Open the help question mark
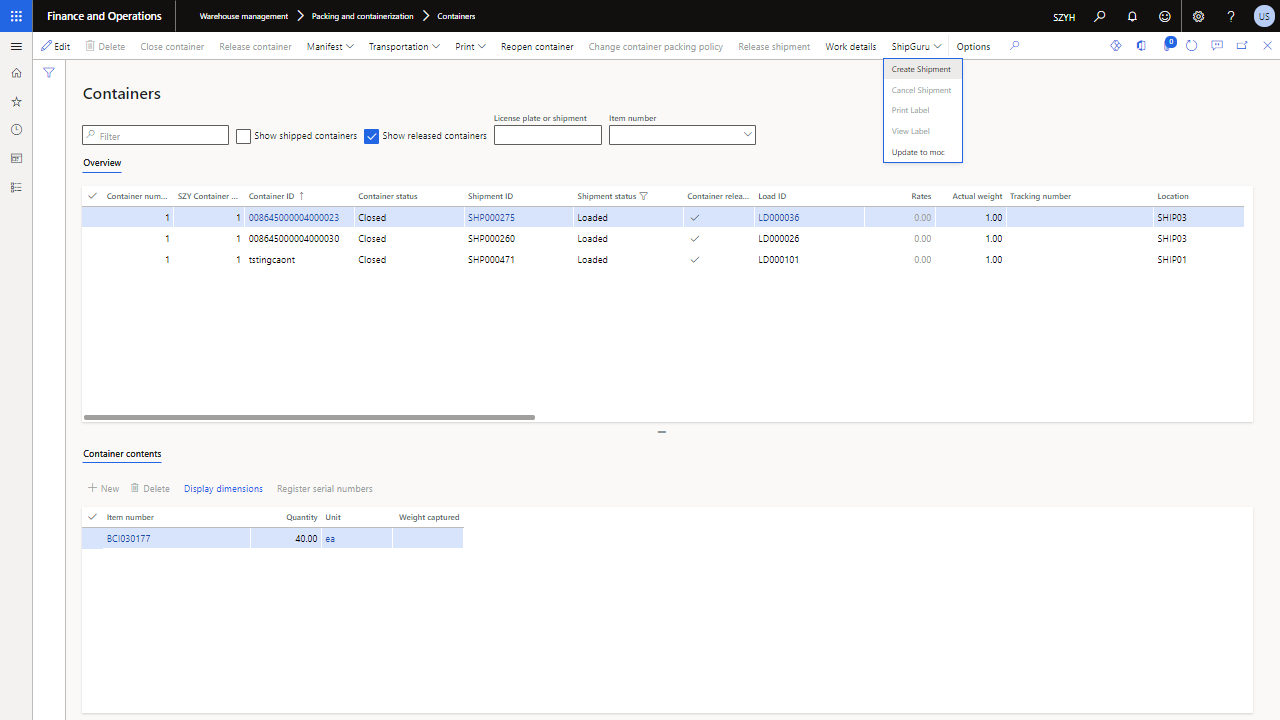 pyautogui.click(x=1231, y=16)
